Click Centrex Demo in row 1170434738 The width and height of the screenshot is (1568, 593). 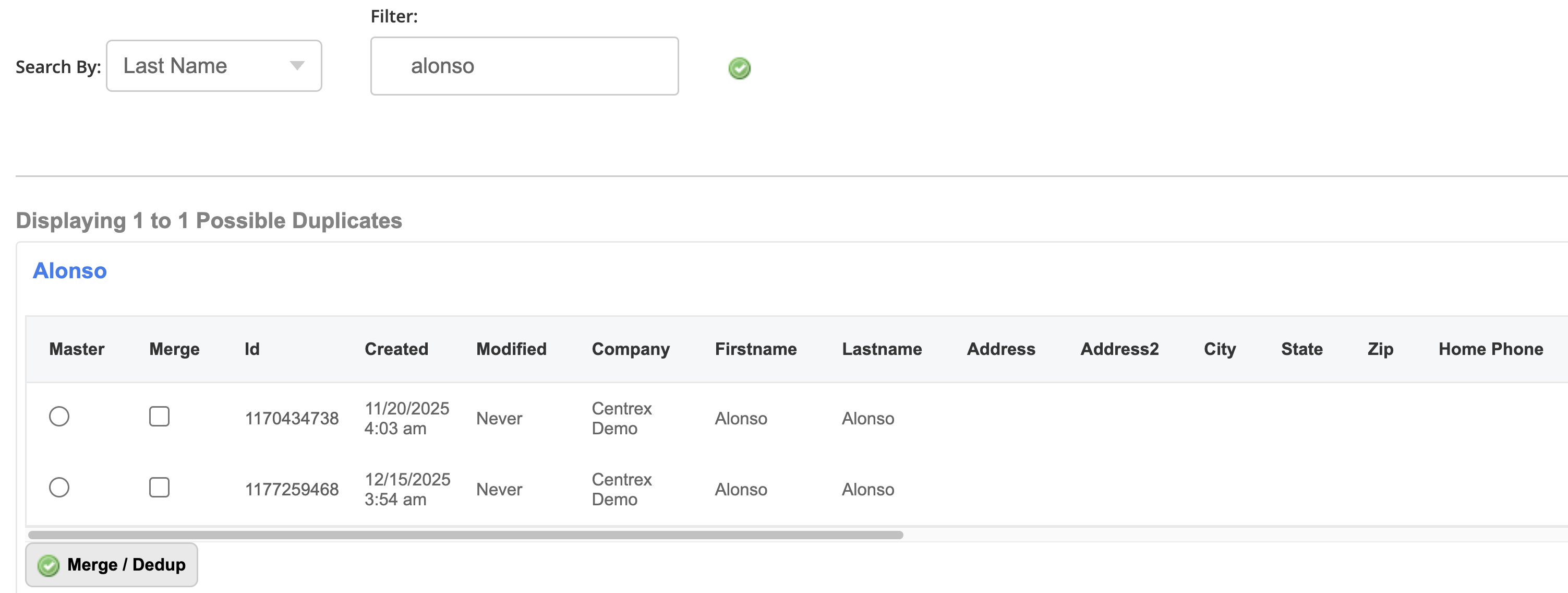(x=621, y=418)
